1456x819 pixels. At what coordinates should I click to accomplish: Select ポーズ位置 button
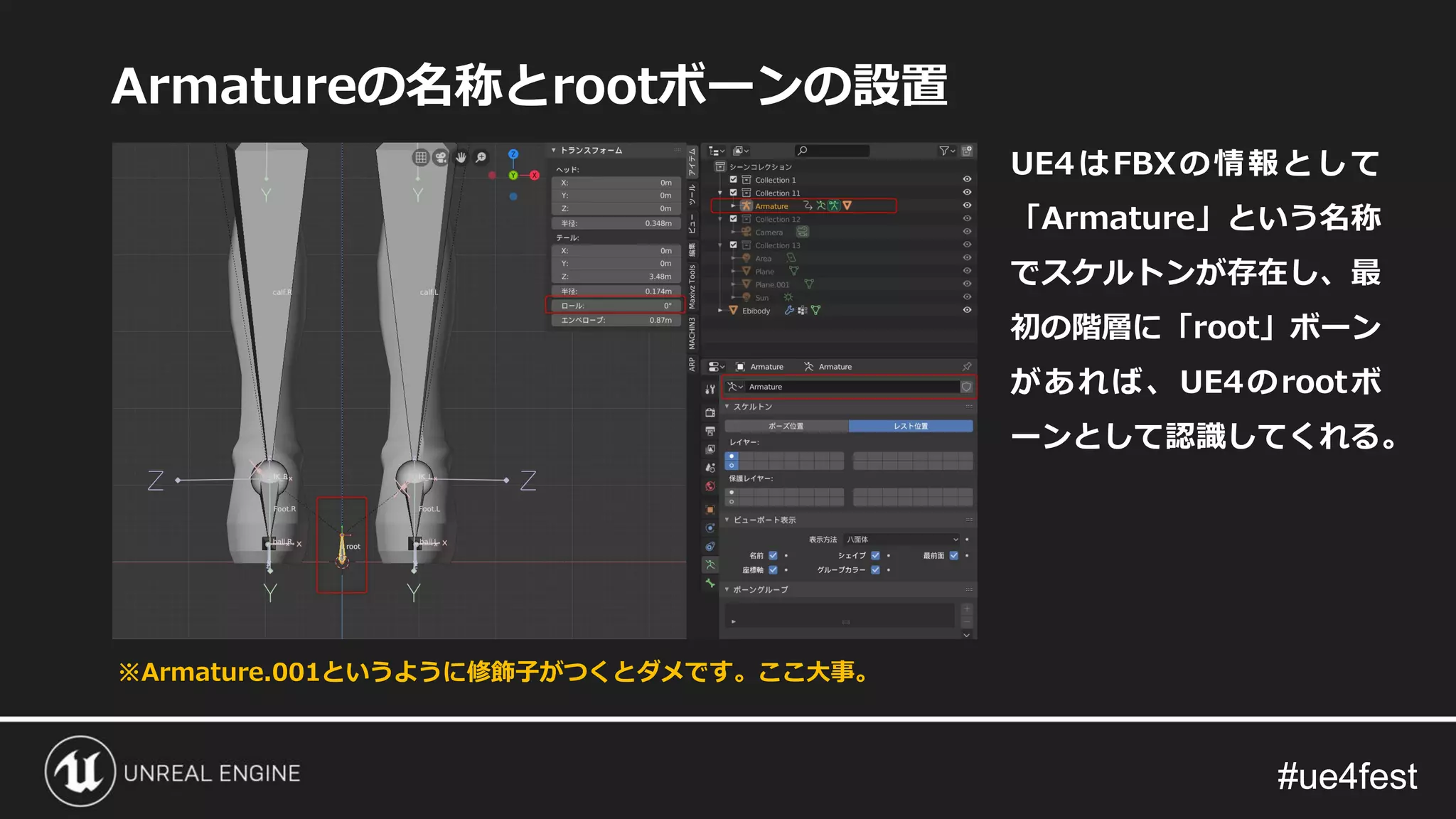(x=786, y=426)
